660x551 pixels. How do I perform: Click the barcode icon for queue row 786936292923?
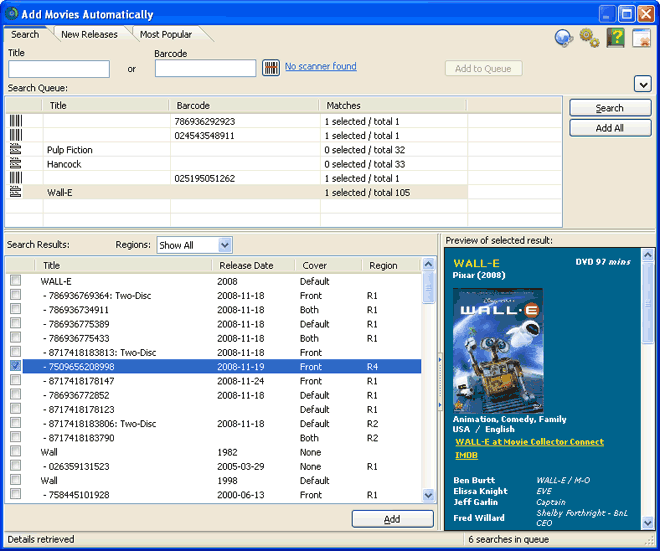(x=16, y=121)
